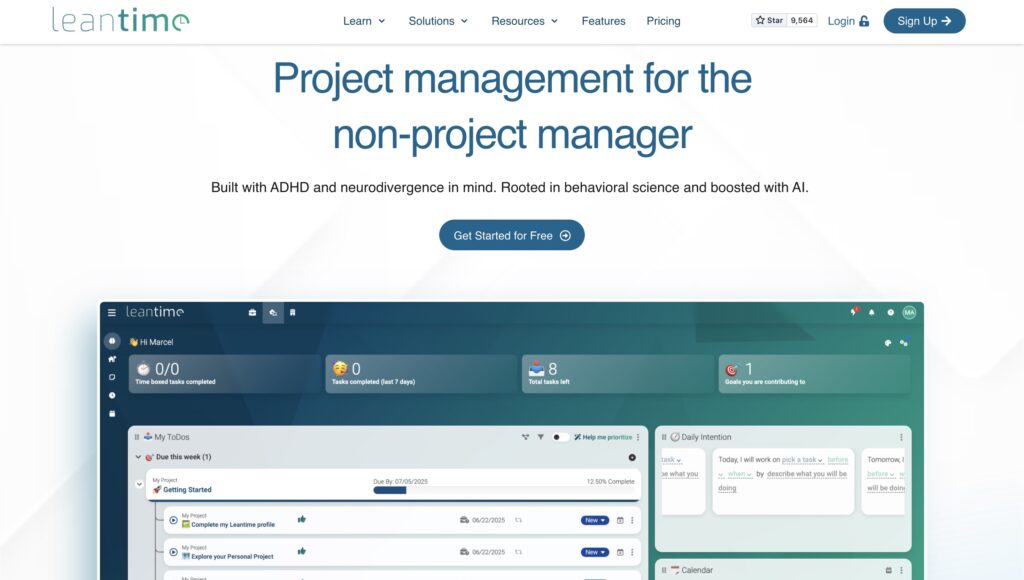Open the sidebar home icon
1024x580 pixels.
(112, 359)
